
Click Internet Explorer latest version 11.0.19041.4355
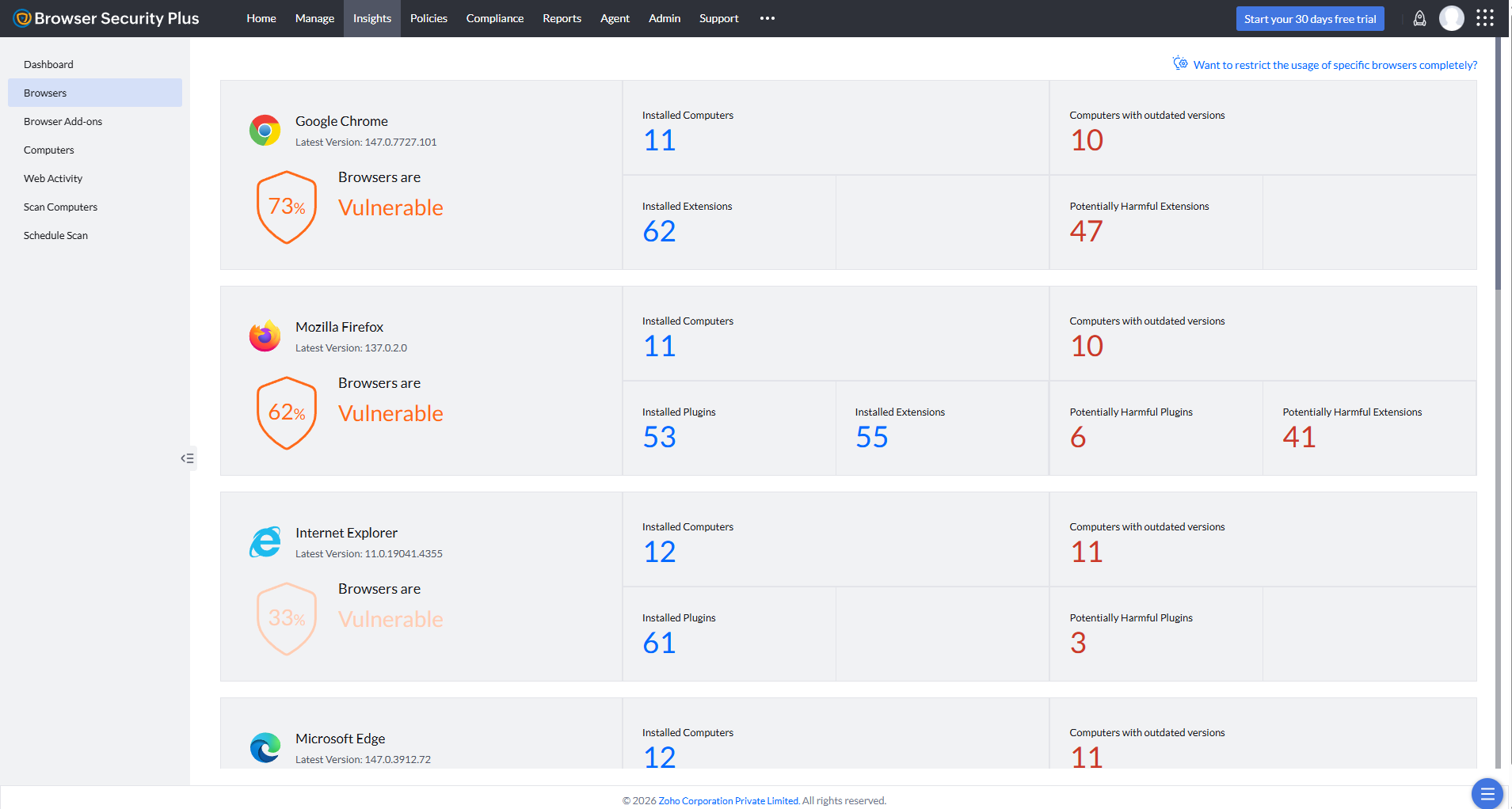(369, 554)
